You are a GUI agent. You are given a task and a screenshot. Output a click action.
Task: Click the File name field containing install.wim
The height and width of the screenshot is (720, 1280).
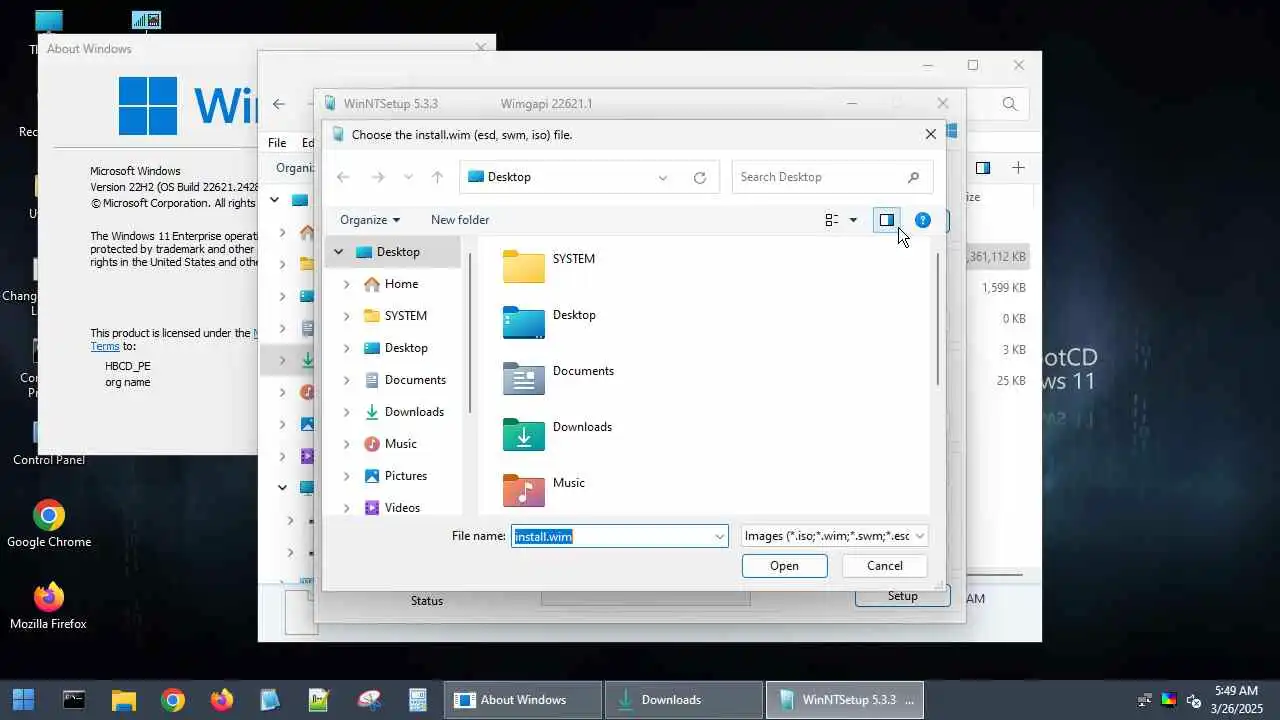611,536
